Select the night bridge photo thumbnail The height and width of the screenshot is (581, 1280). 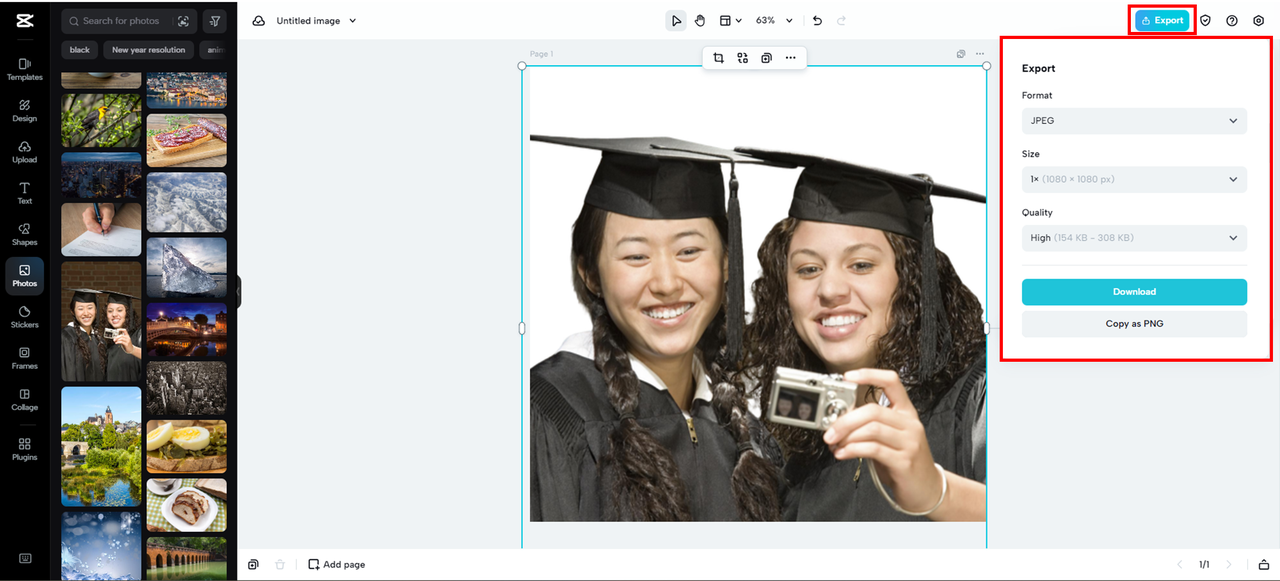pyautogui.click(x=187, y=330)
